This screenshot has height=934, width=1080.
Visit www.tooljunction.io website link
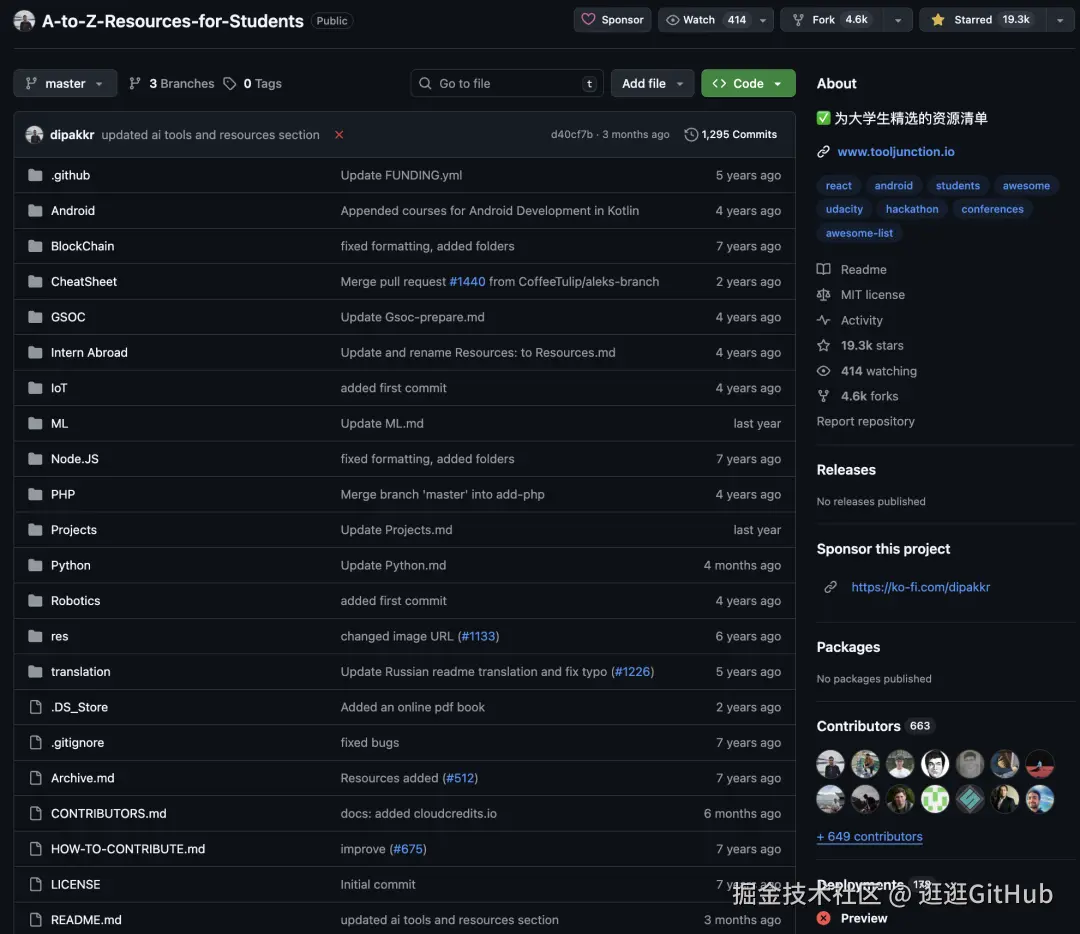coord(895,152)
